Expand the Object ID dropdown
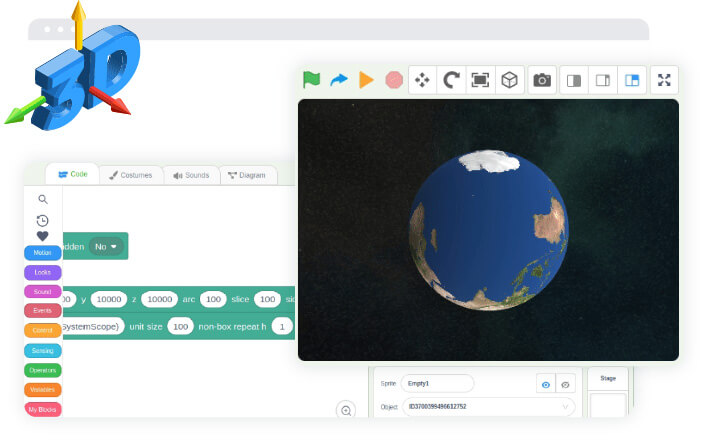Viewport: 708px width, 442px height. point(566,406)
